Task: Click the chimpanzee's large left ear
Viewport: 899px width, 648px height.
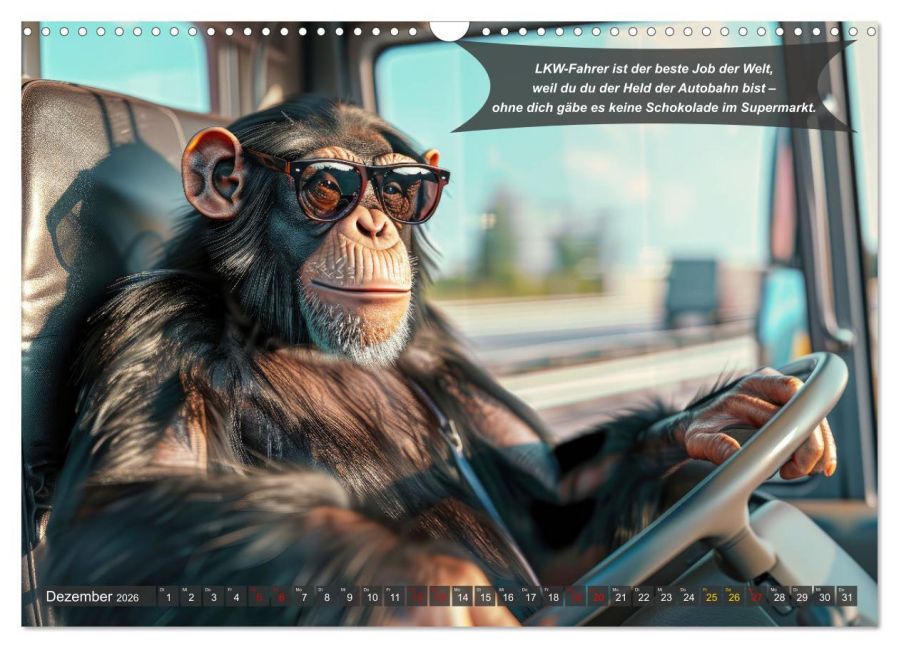Action: coord(213,173)
